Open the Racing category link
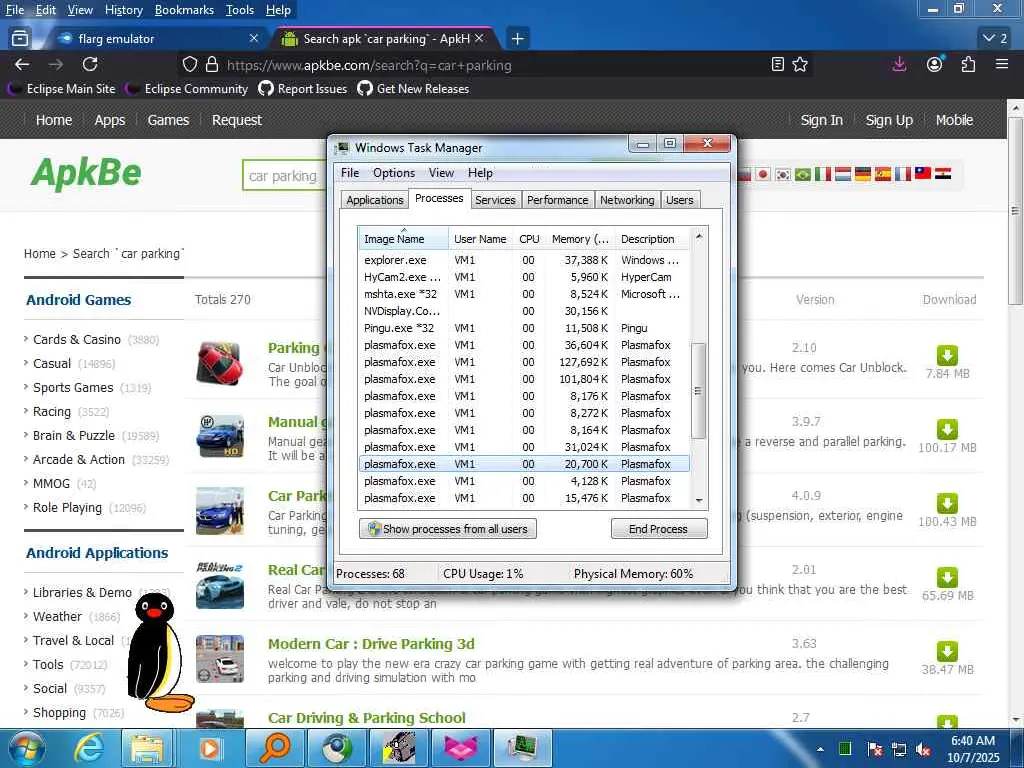Viewport: 1024px width, 768px height. [52, 411]
